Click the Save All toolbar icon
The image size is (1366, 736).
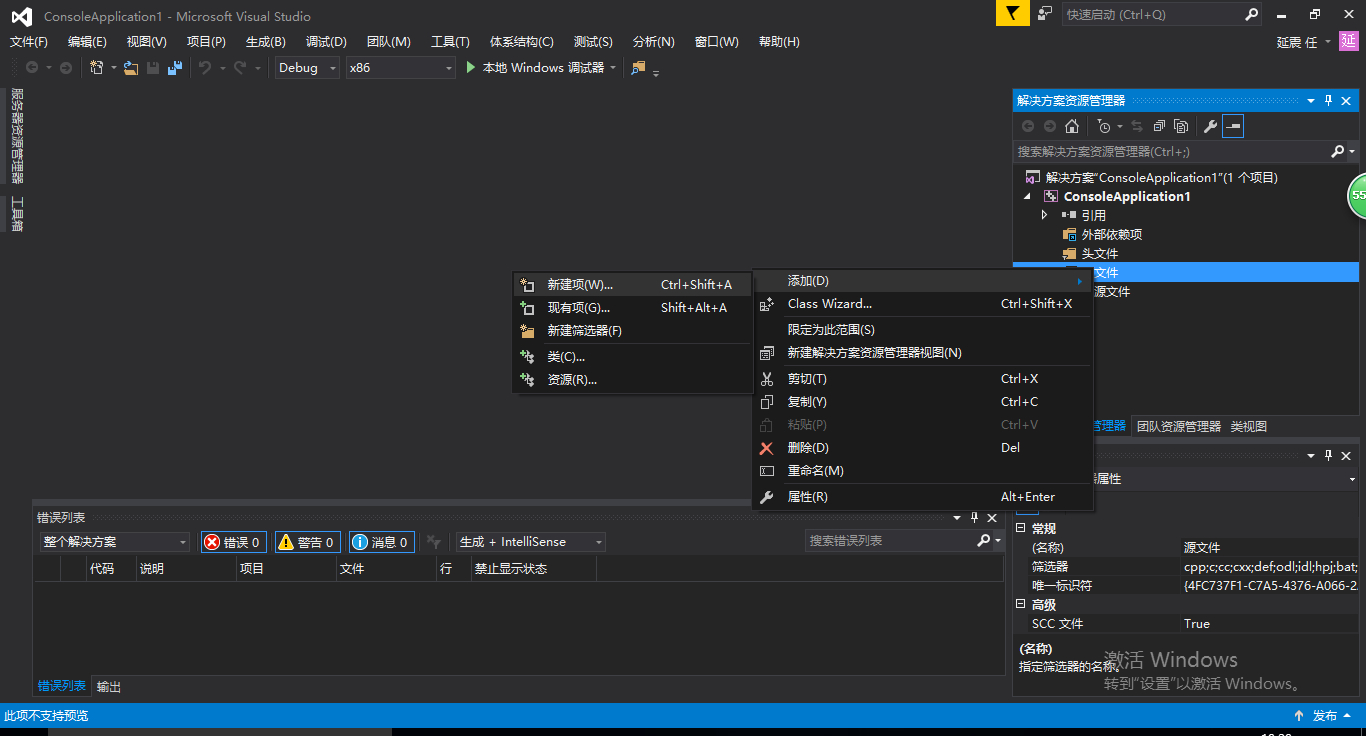[175, 68]
